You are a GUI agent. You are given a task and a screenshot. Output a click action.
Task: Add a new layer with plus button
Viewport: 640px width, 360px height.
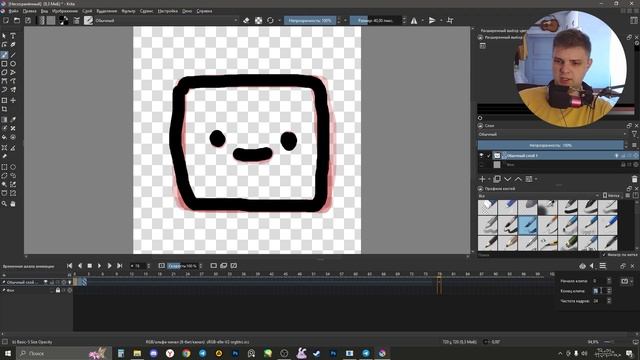click(482, 179)
